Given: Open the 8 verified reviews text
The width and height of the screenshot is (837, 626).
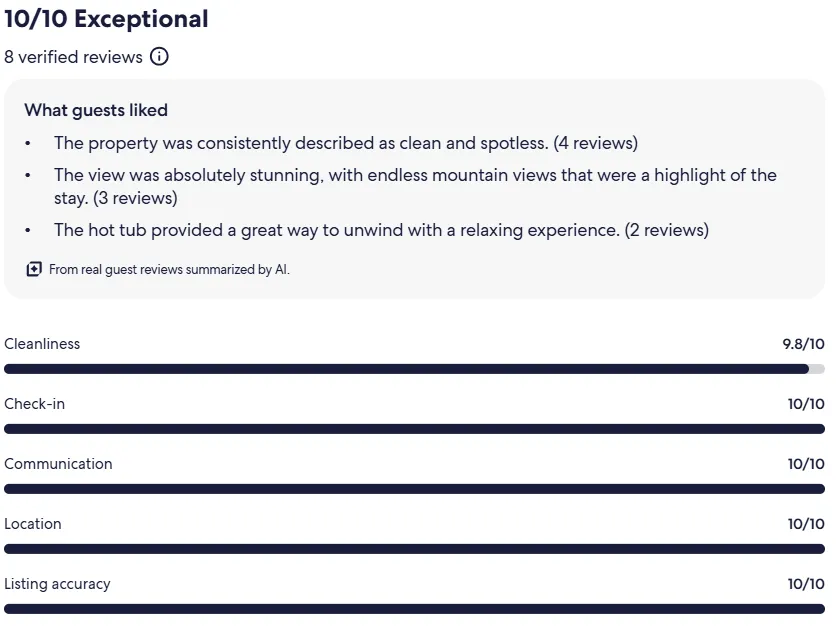Looking at the screenshot, I should click(73, 57).
